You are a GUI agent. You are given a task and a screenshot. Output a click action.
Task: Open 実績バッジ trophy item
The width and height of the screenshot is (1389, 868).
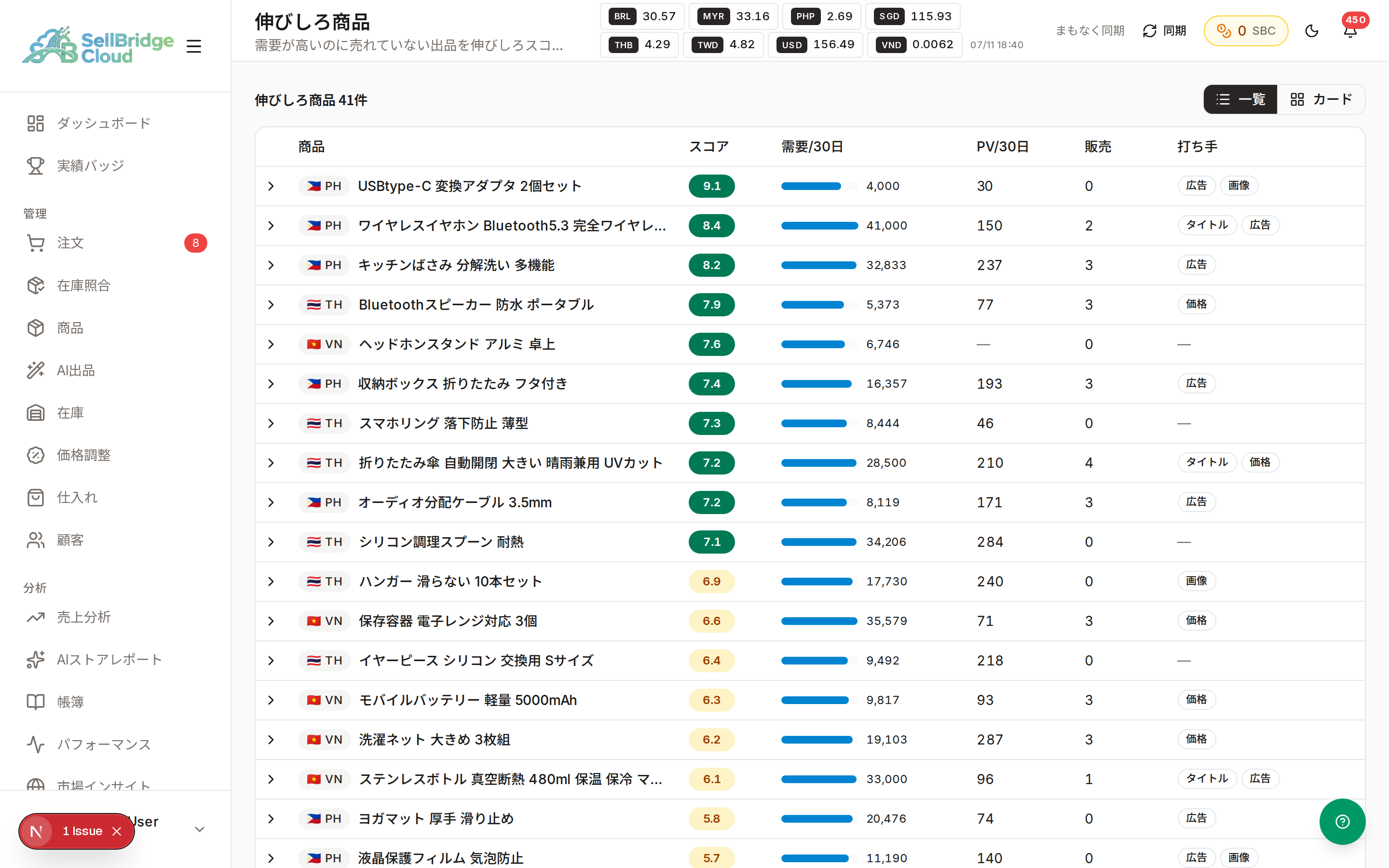click(115, 166)
